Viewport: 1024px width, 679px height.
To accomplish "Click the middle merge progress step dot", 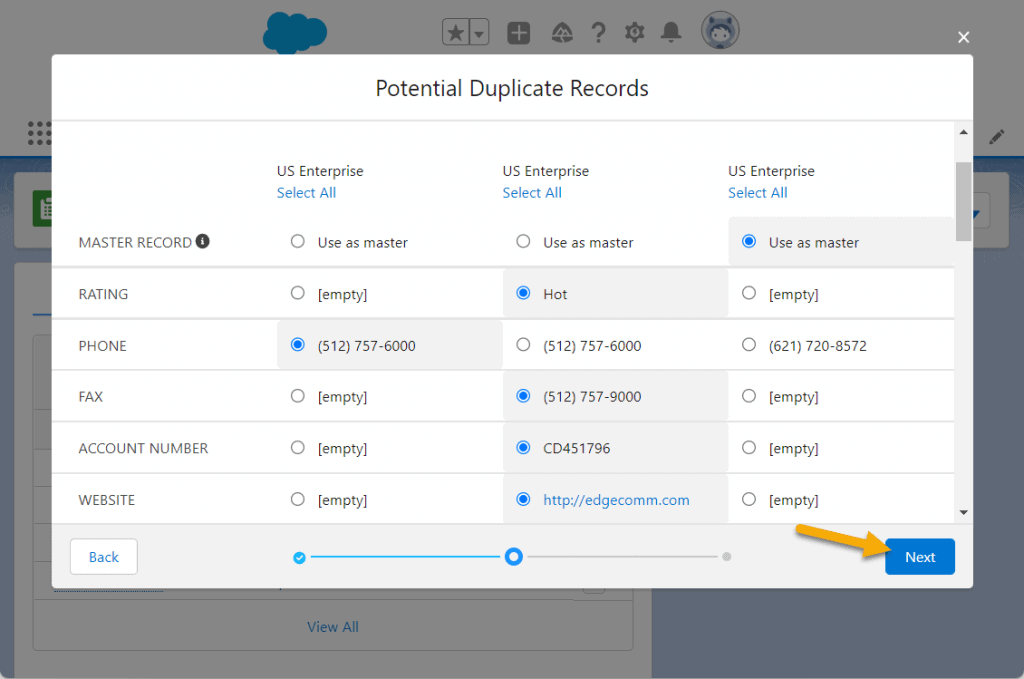I will click(513, 556).
